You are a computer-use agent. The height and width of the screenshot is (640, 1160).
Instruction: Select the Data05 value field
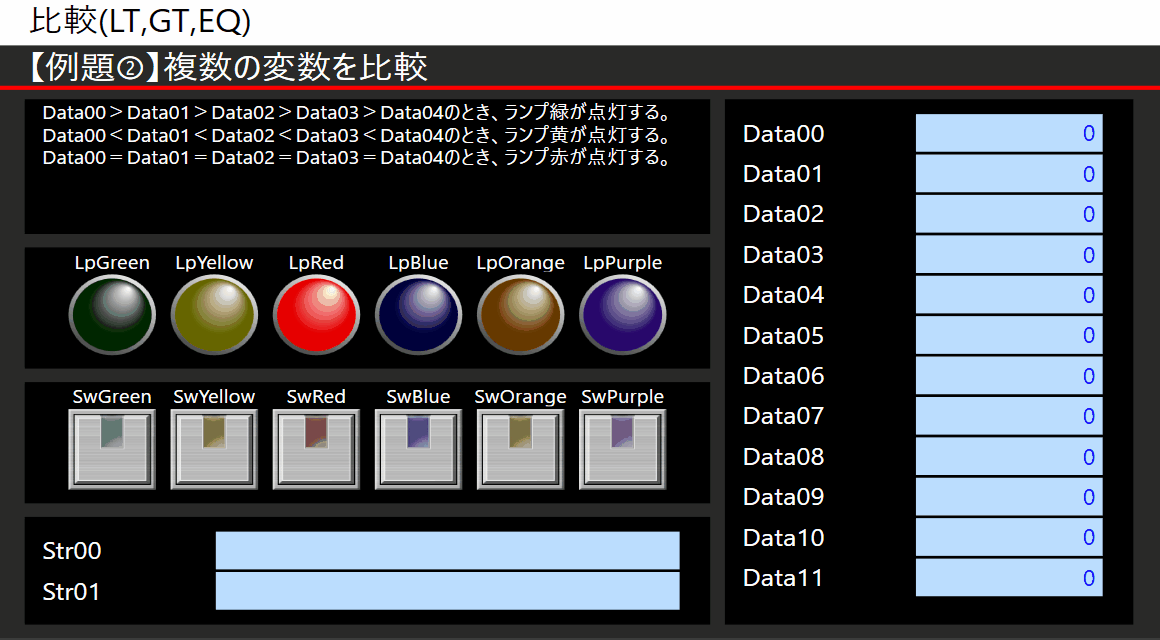point(1009,335)
